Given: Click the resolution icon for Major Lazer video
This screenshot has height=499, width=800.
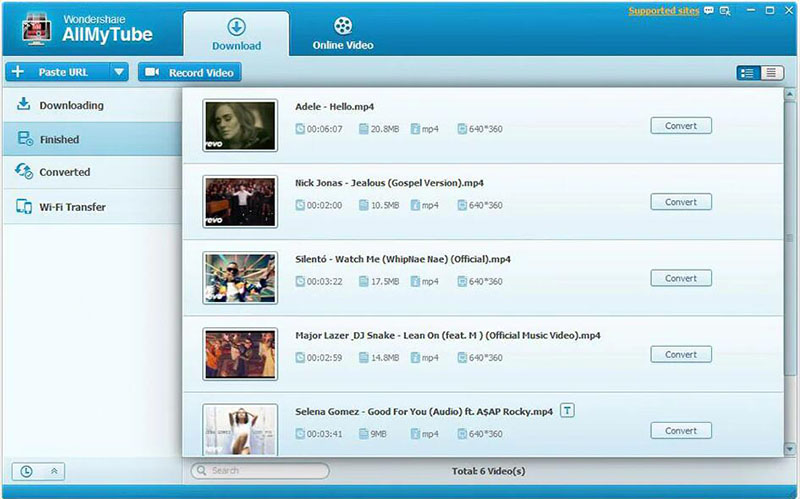Looking at the screenshot, I should (462, 358).
